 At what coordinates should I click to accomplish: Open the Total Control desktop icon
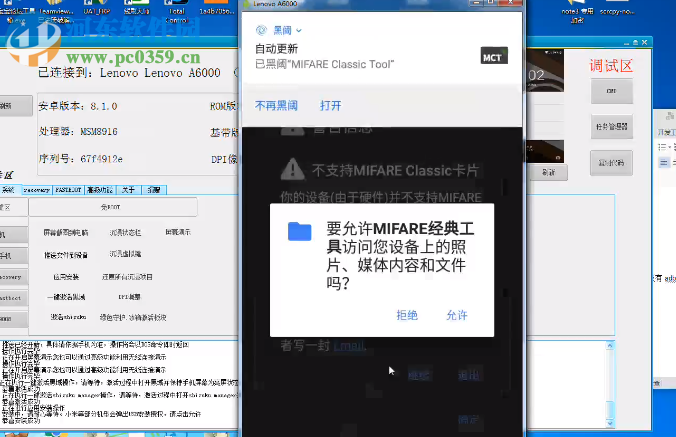click(x=177, y=11)
